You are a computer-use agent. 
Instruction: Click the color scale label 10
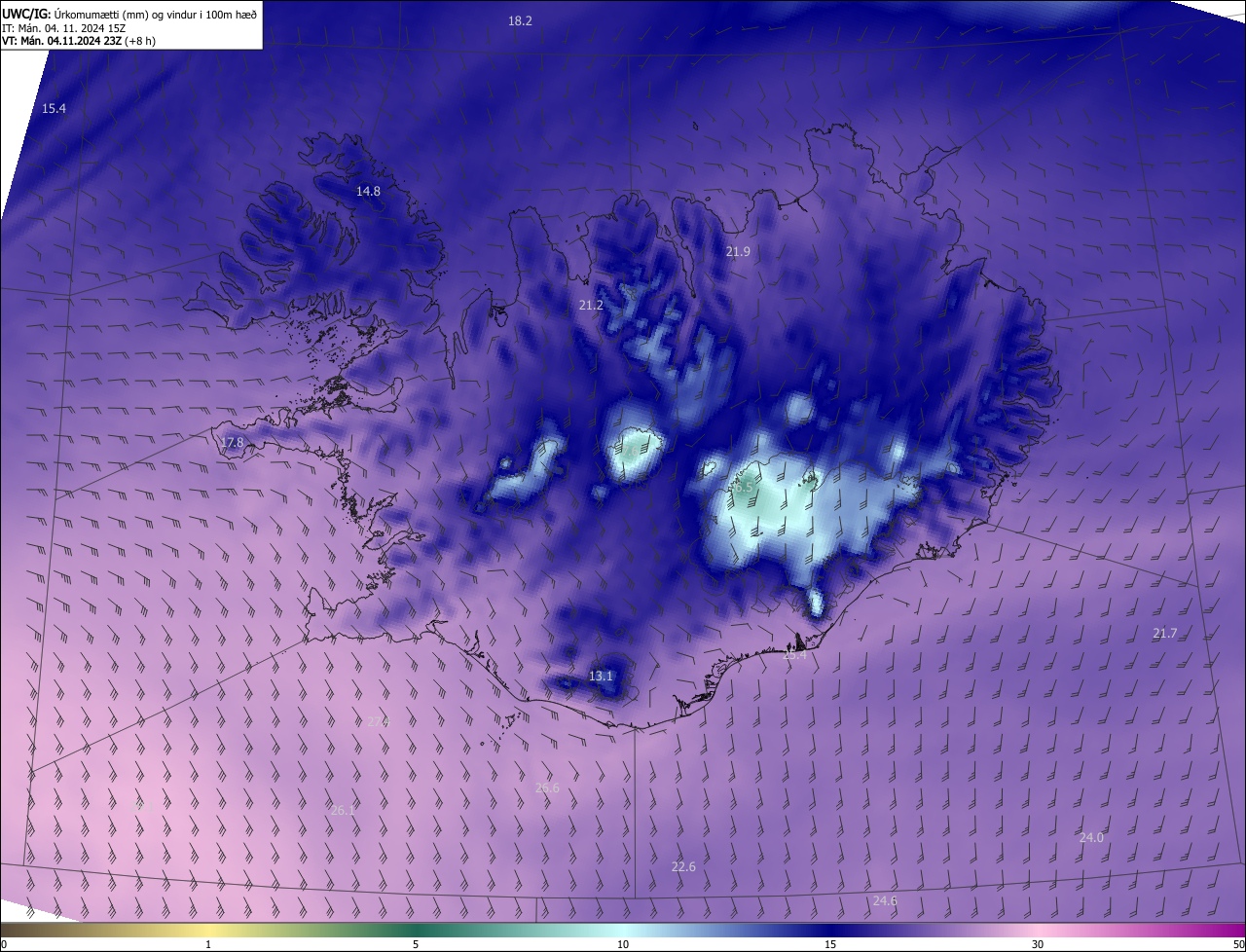click(623, 944)
